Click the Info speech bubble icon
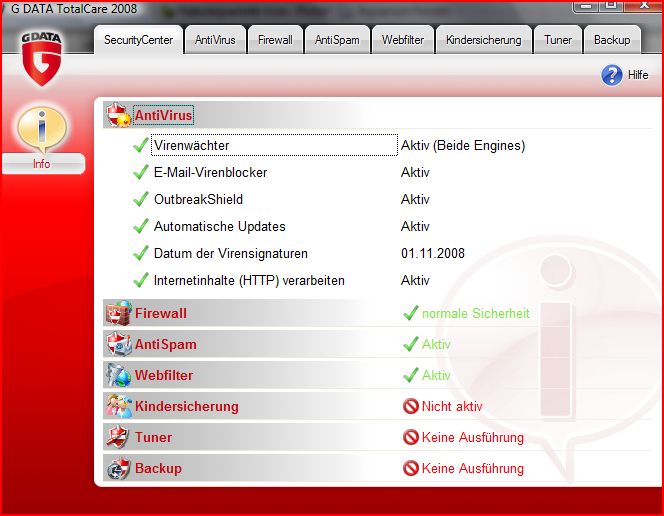The image size is (664, 516). coord(42,129)
